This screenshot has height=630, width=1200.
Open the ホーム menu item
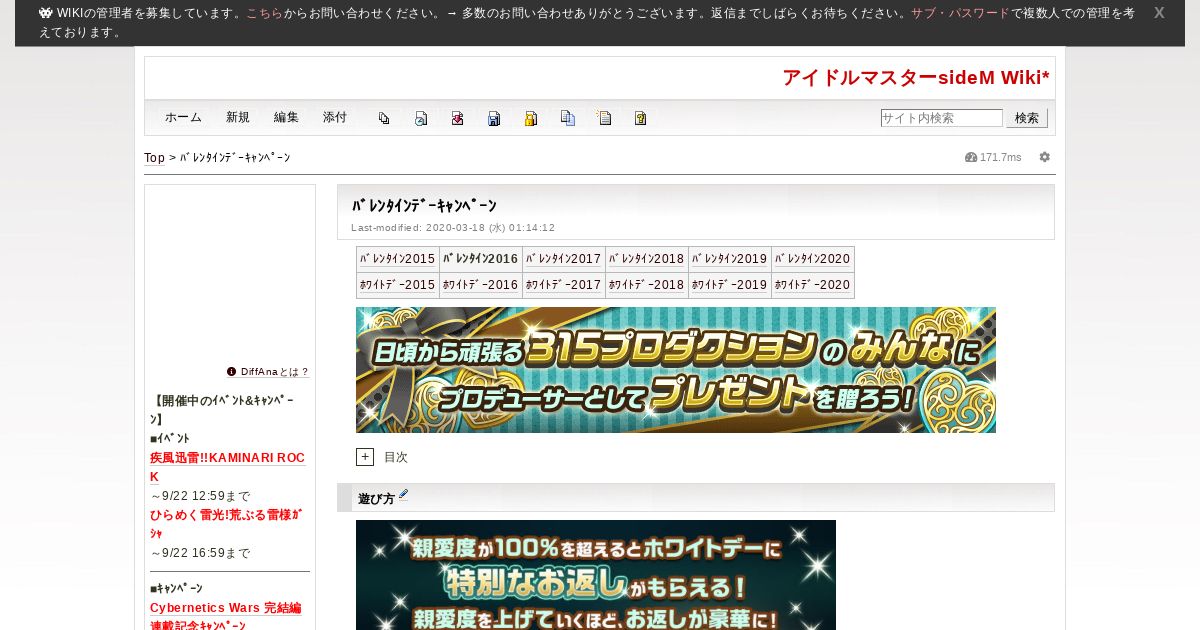tap(184, 118)
